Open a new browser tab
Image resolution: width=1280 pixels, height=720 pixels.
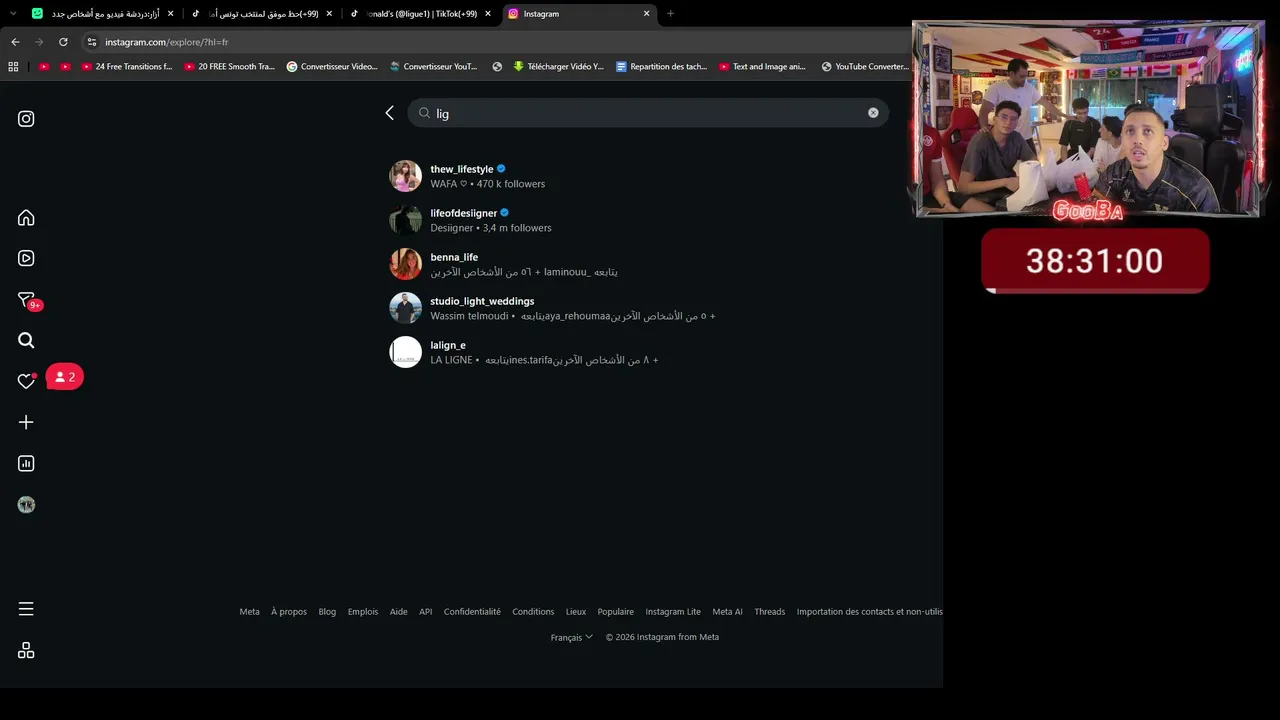point(670,14)
